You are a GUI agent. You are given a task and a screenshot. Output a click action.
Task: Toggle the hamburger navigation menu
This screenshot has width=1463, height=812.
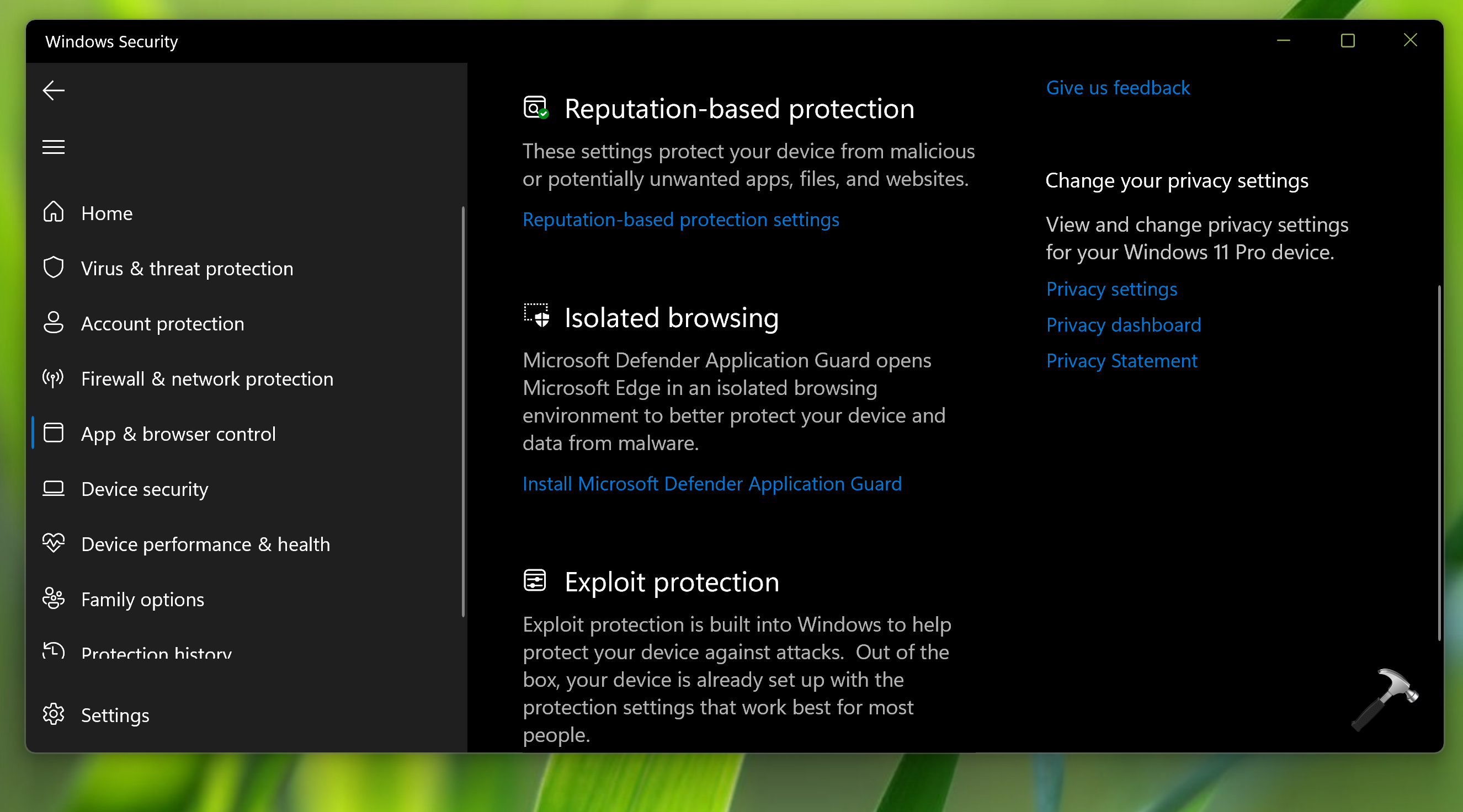(x=54, y=147)
